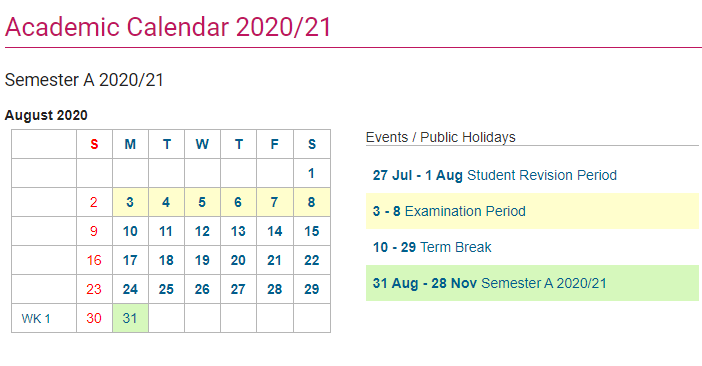702x366 pixels.
Task: Select Sunday August 30
Action: point(94,318)
